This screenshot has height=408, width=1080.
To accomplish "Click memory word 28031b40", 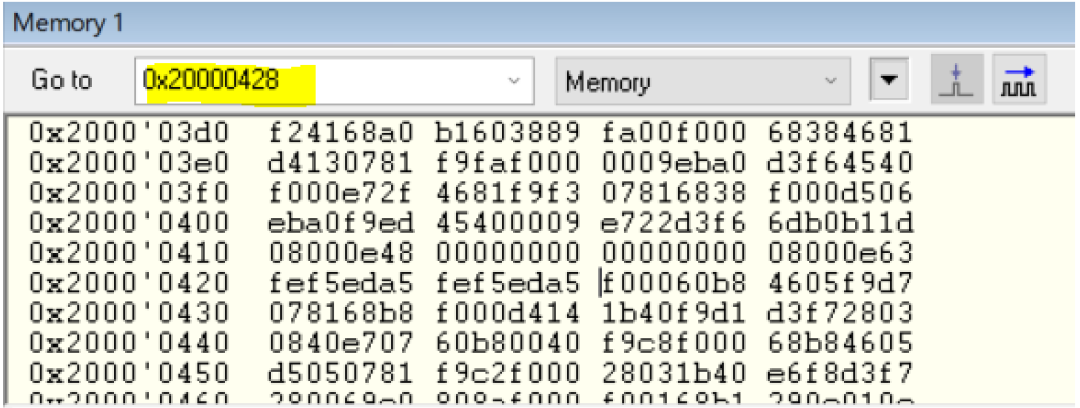I will [674, 374].
